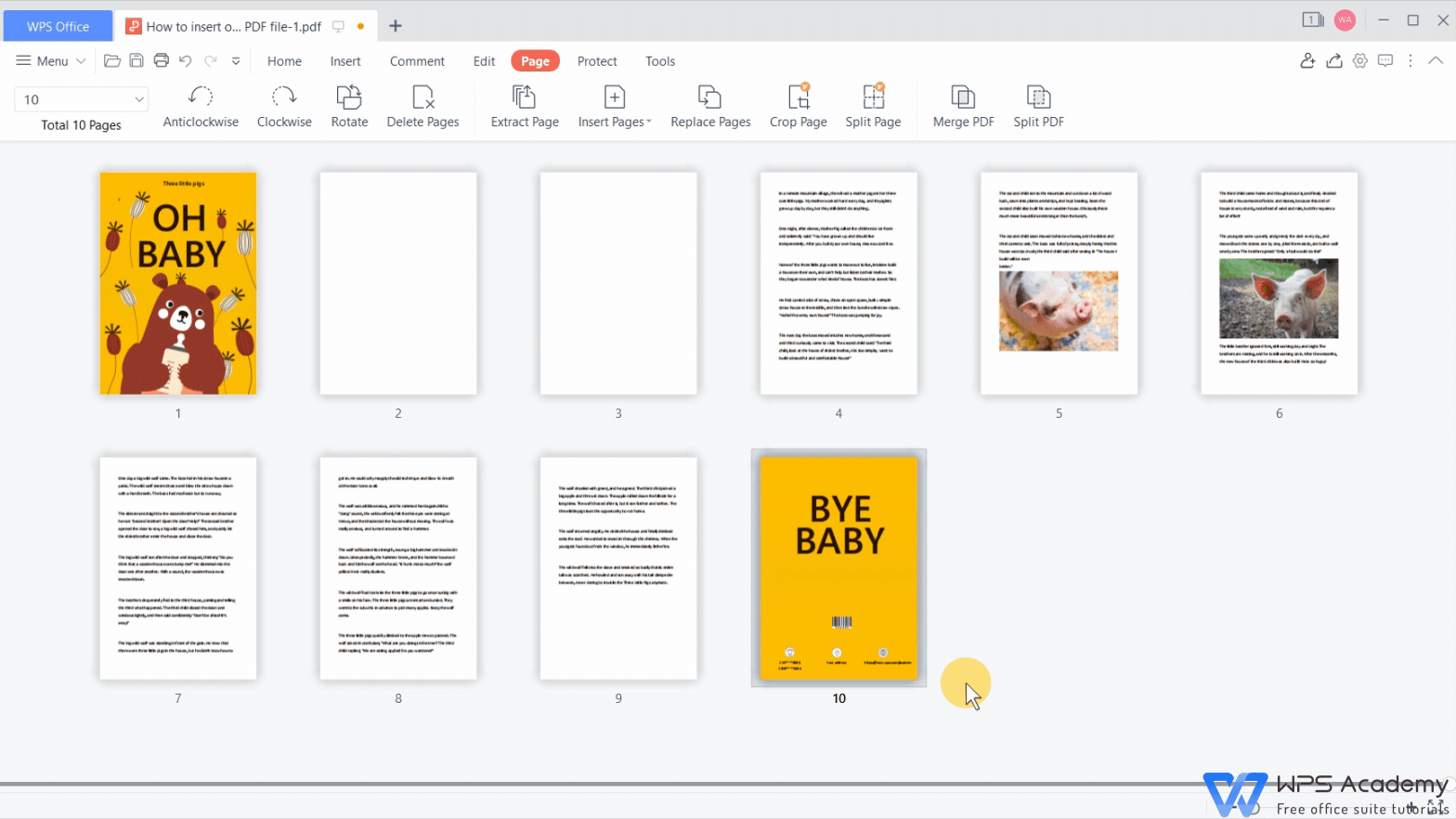Redo the last action
Image resolution: width=1456 pixels, height=819 pixels.
click(x=211, y=60)
